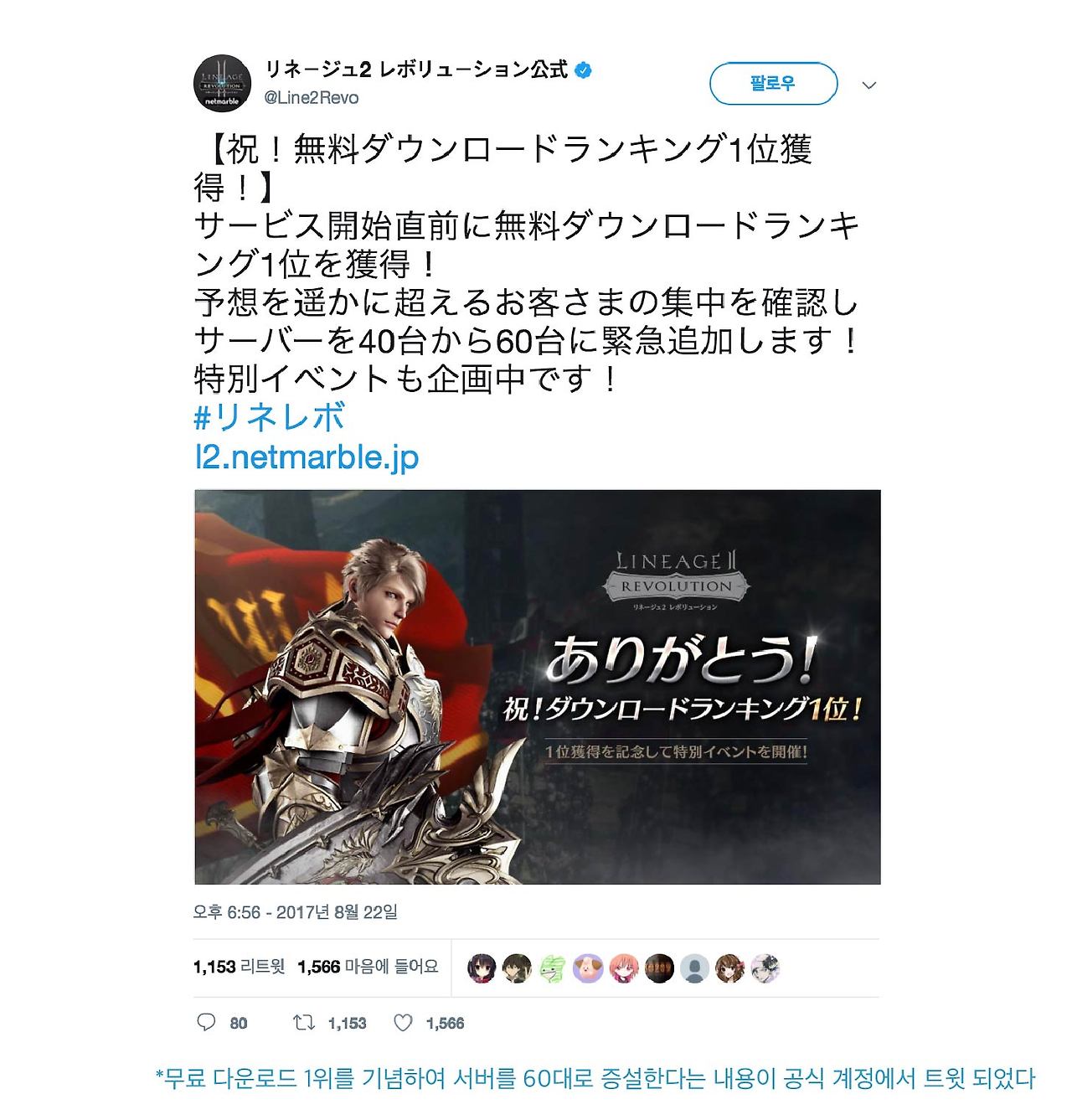Open the @Line2Revo handle

(x=312, y=97)
